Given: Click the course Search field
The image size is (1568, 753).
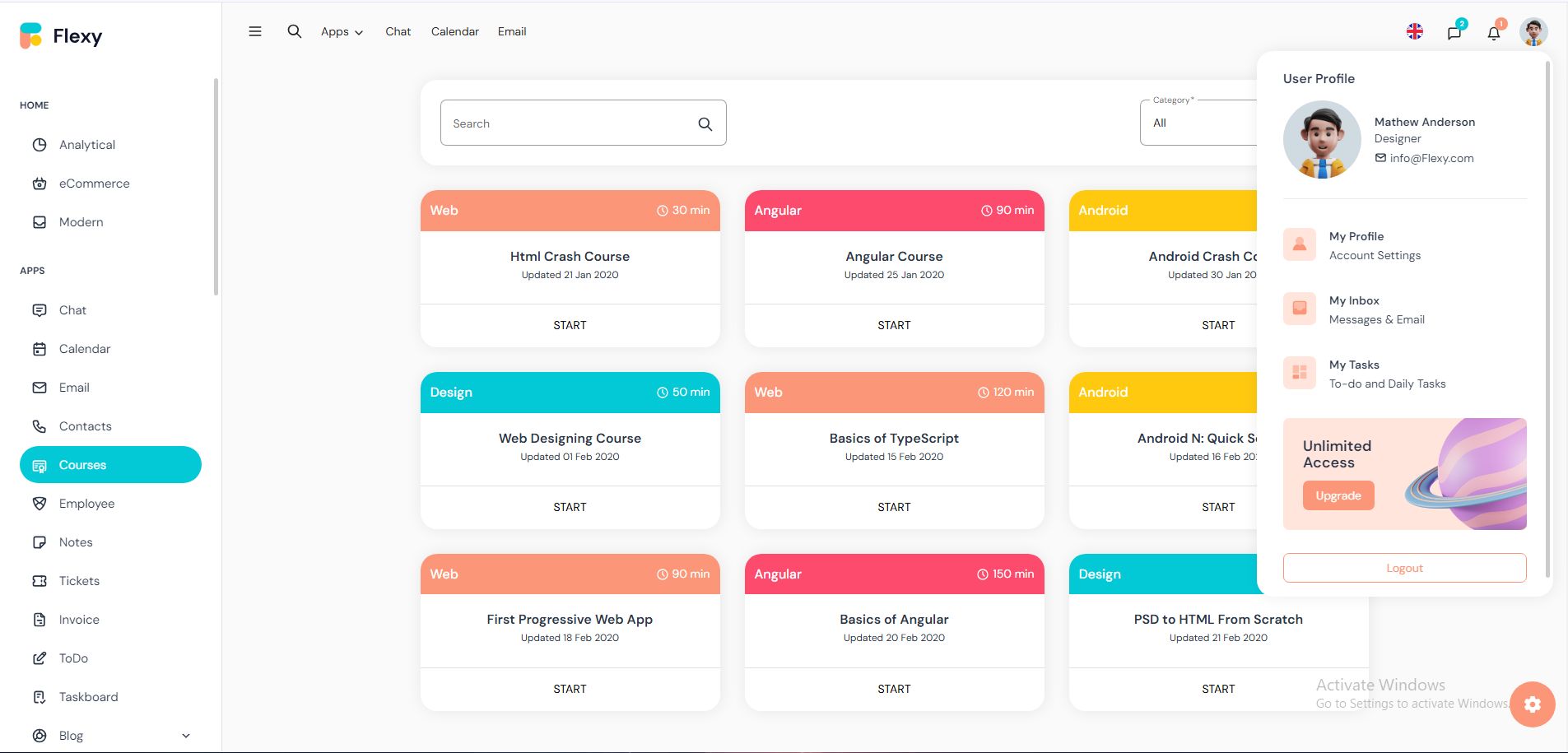Looking at the screenshot, I should click(x=568, y=123).
